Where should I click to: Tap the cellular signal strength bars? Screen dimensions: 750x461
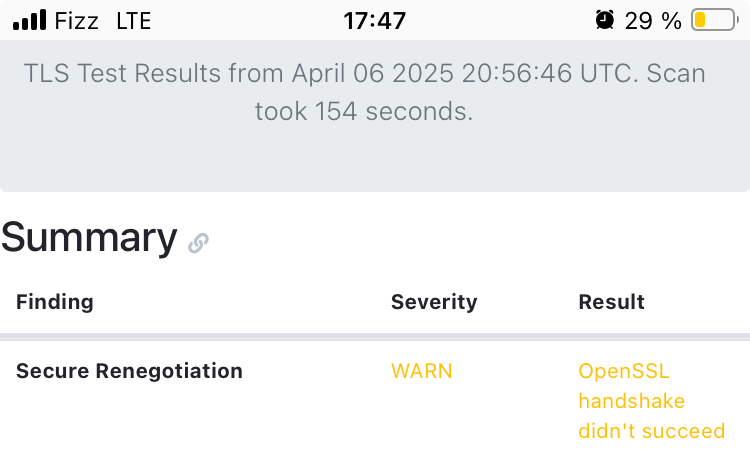point(30,20)
